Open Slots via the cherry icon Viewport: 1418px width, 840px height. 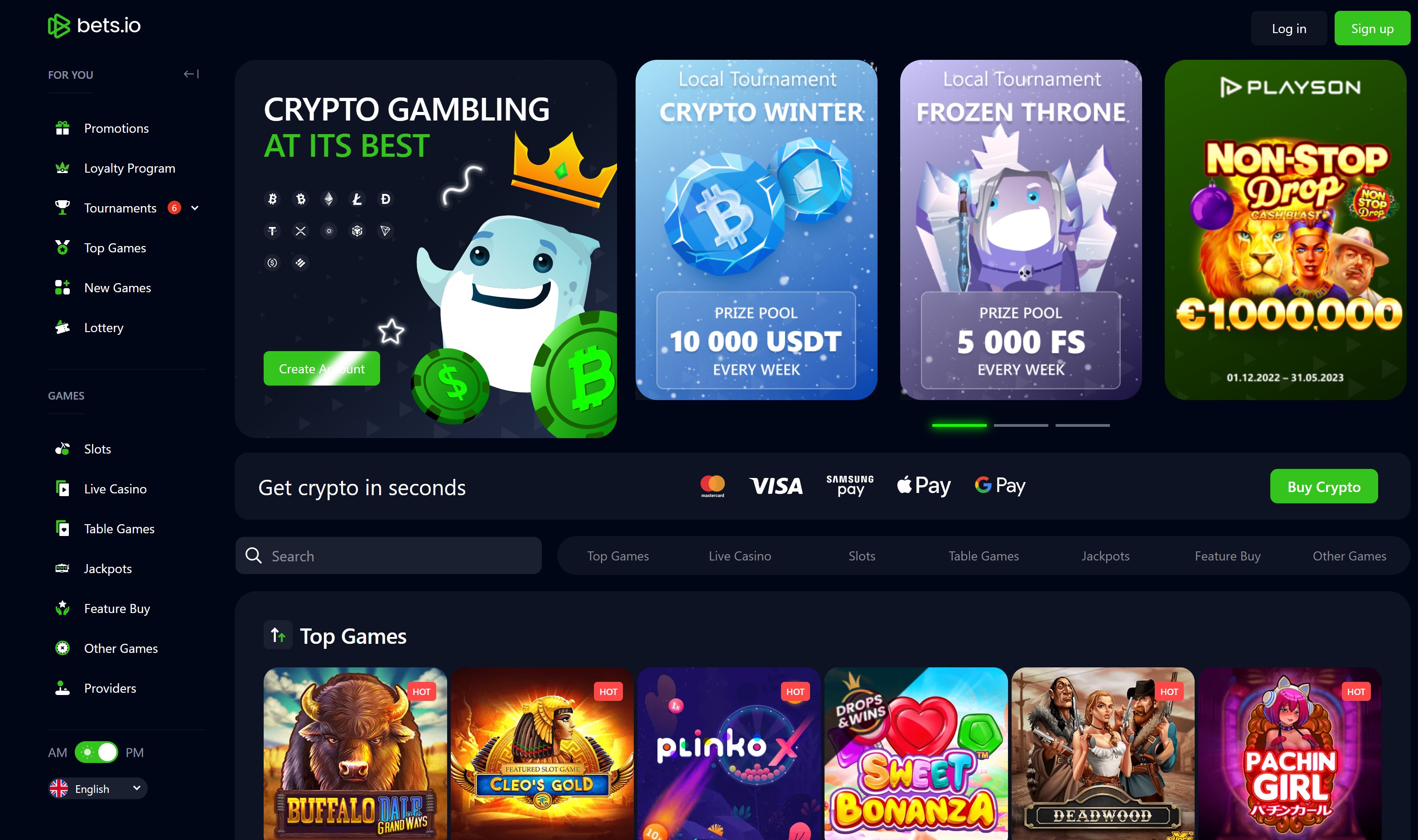62,449
